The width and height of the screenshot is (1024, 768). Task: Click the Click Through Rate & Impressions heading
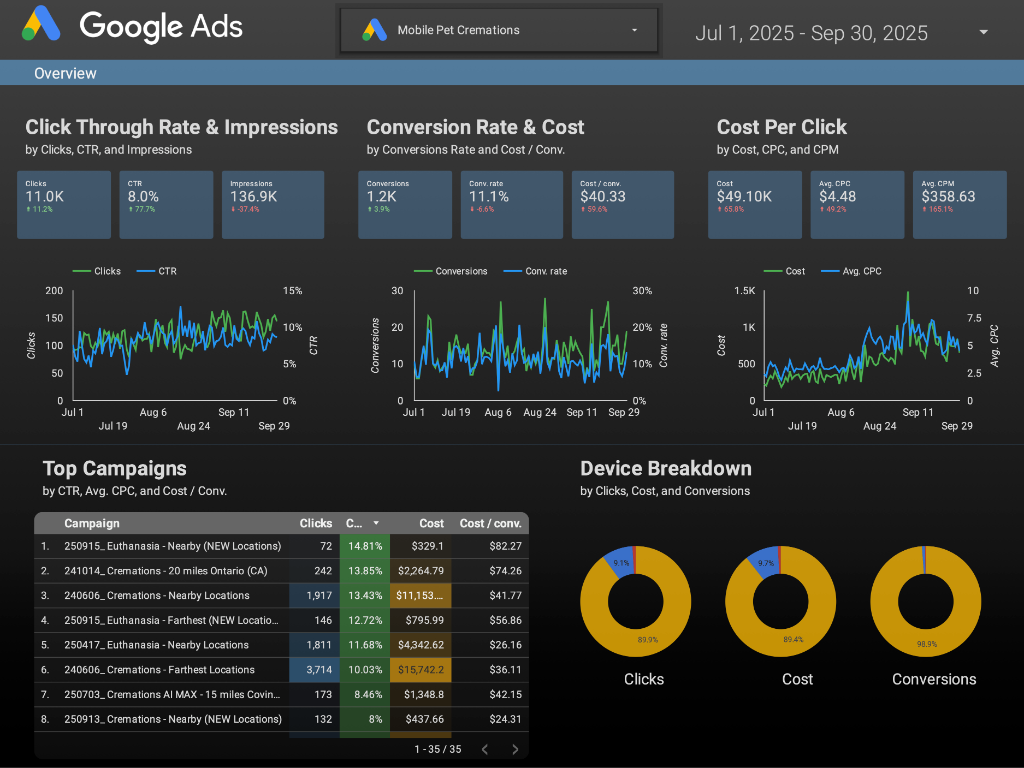pyautogui.click(x=182, y=127)
